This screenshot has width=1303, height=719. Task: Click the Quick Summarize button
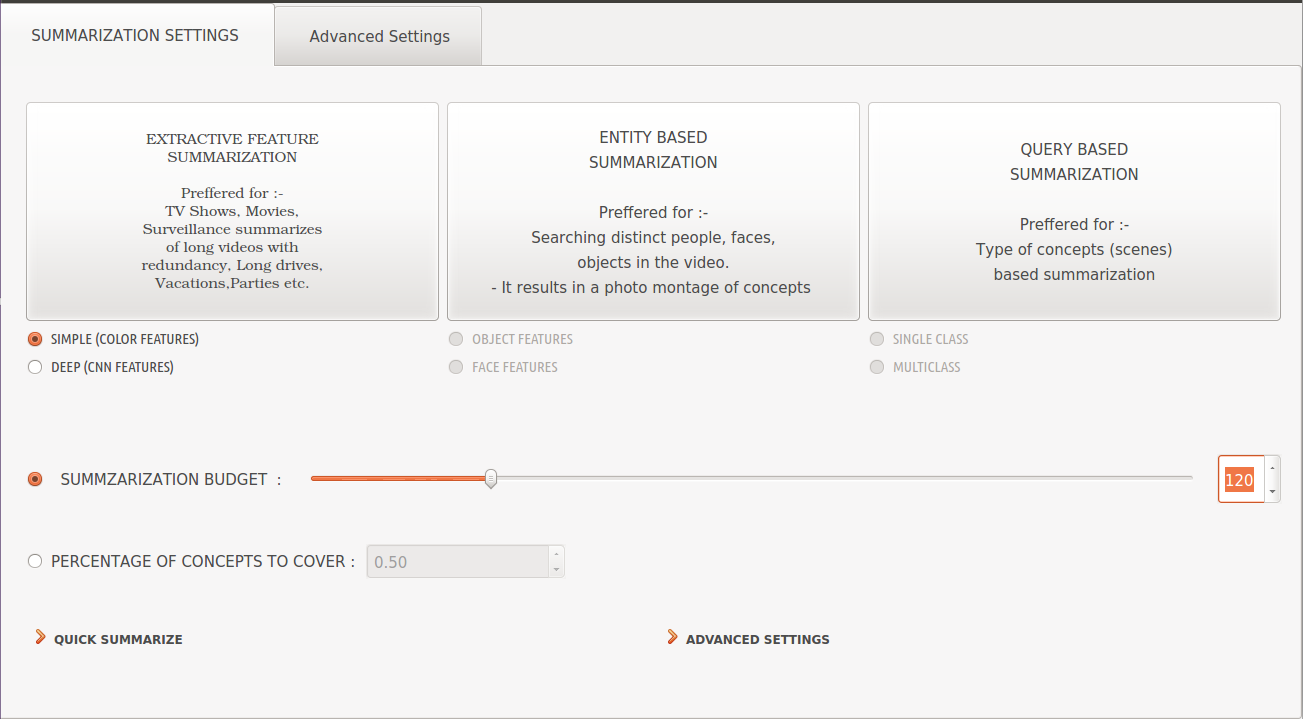coord(118,639)
